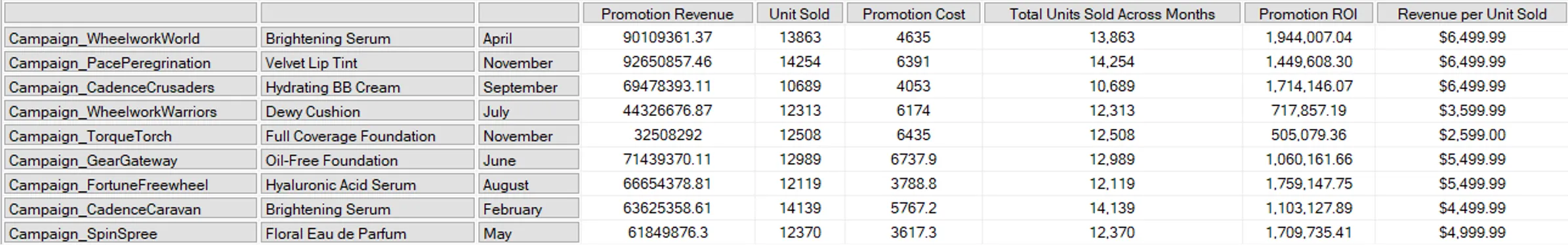Click Brightening Serum in the WheelworkWorld row
This screenshot has height=245, width=1568.
tap(367, 38)
